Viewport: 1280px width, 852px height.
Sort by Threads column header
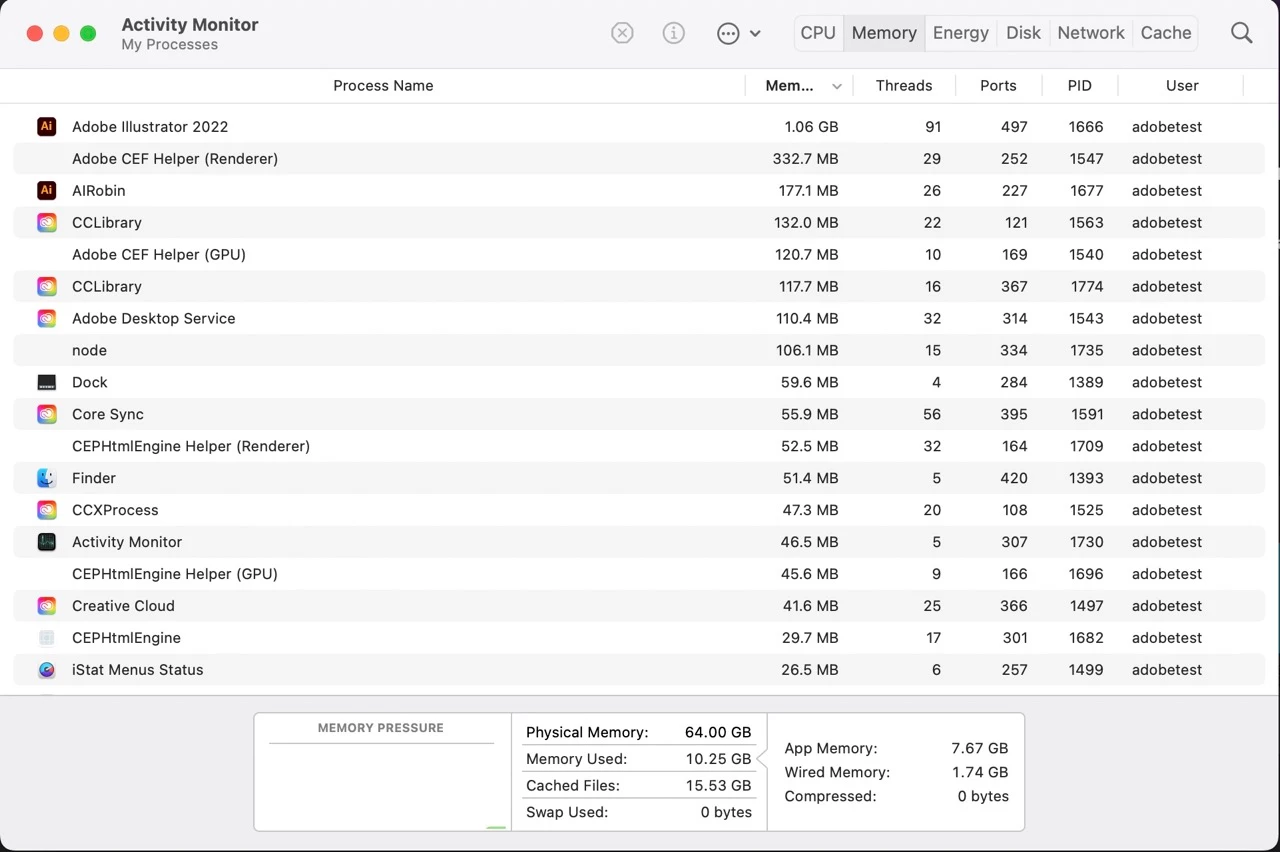tap(904, 86)
